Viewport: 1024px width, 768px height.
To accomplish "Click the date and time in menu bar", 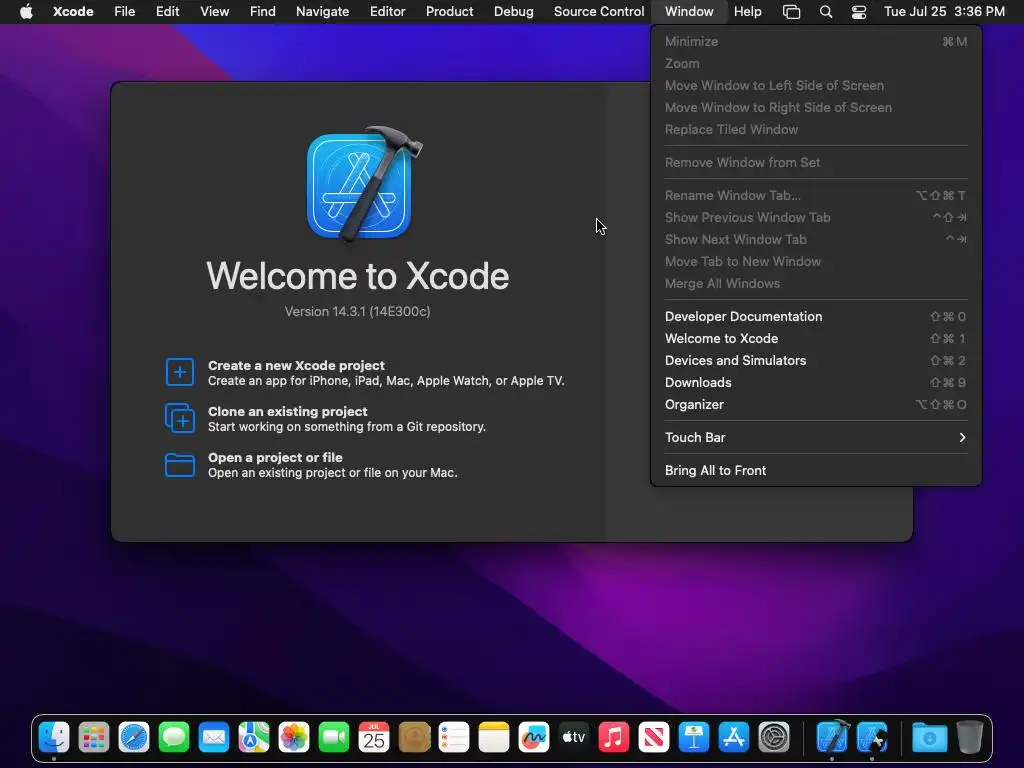I will pos(944,12).
